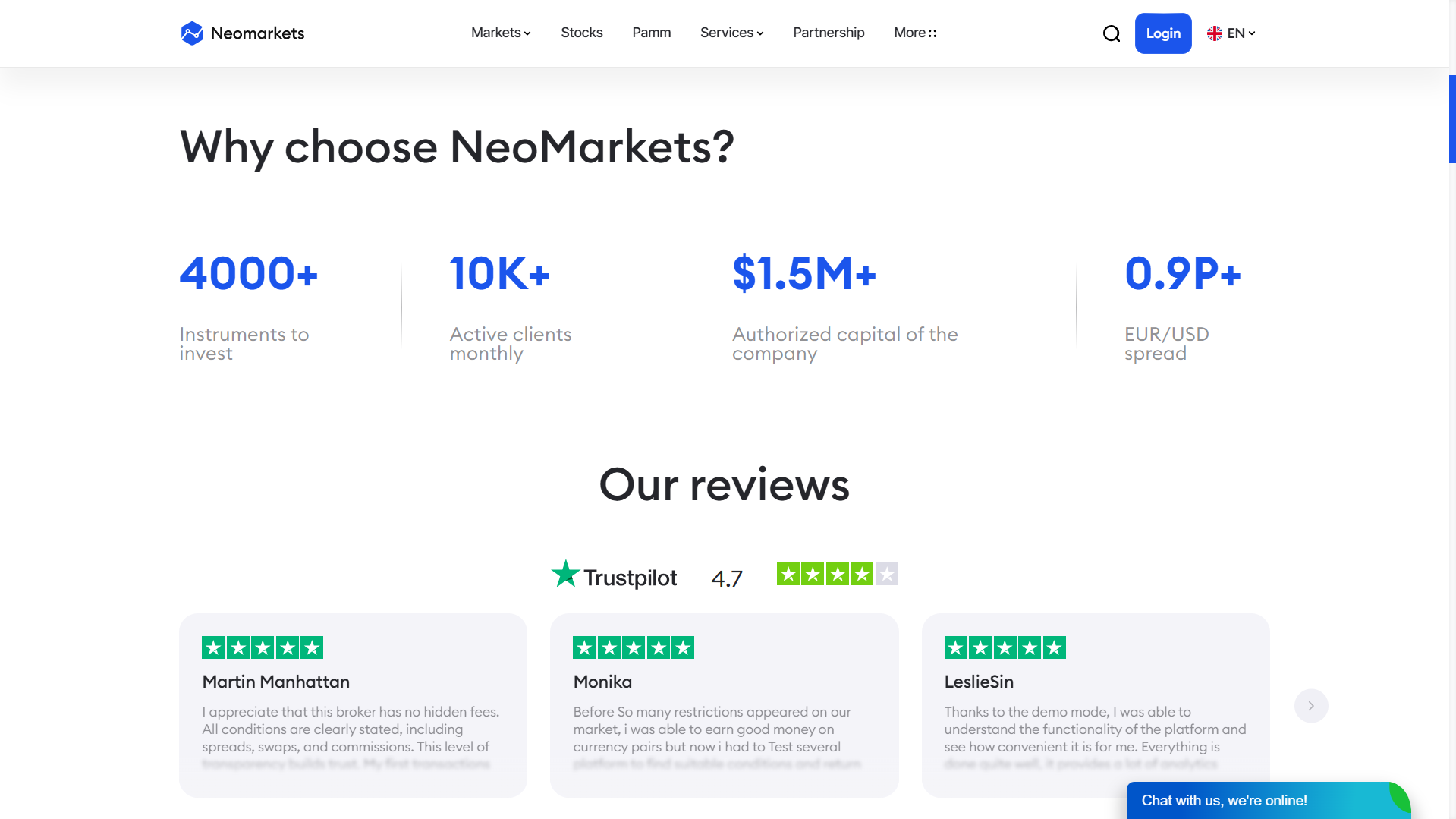
Task: Click 'Instruments to invest' label
Action: click(x=244, y=344)
